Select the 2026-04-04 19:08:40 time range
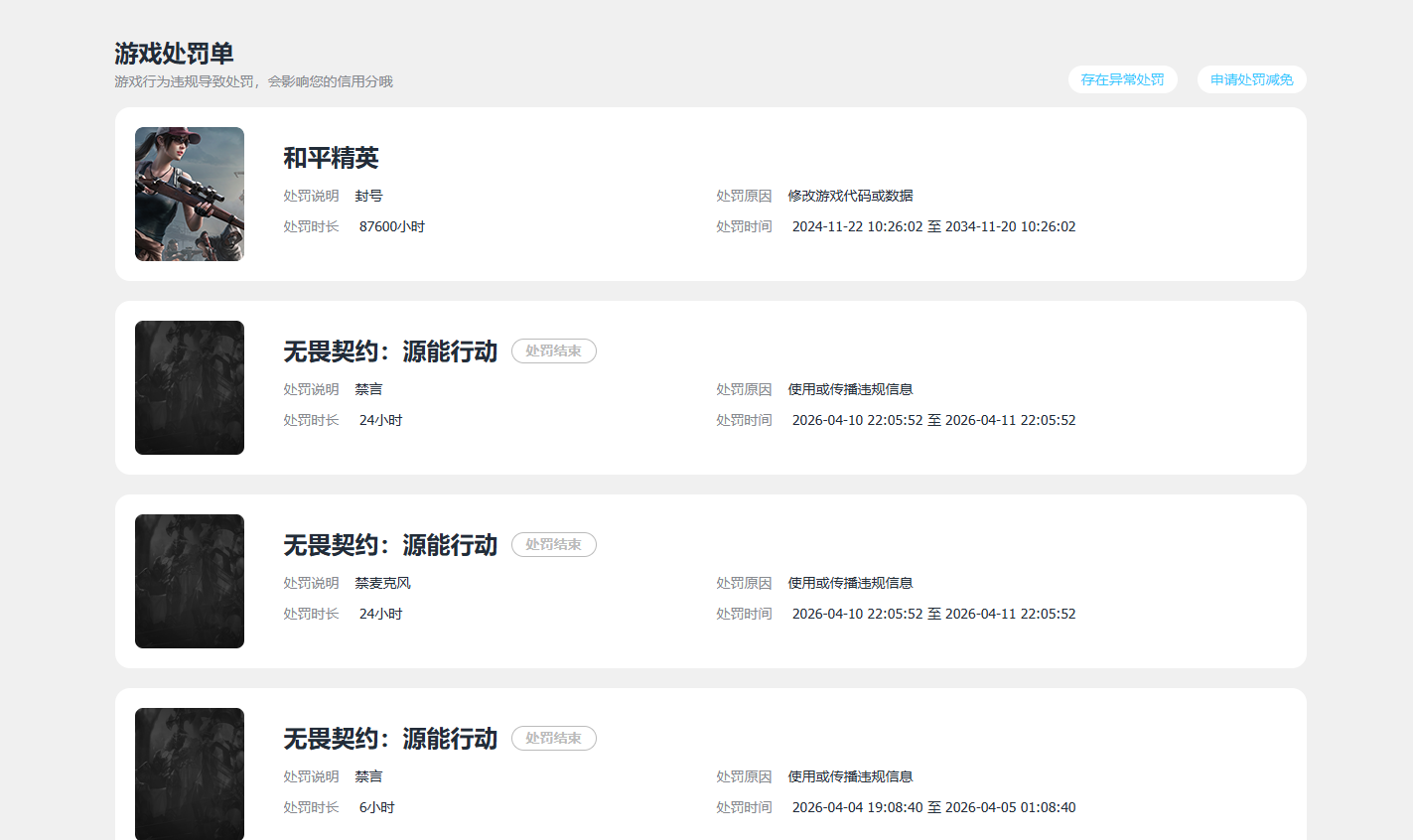 tap(933, 807)
